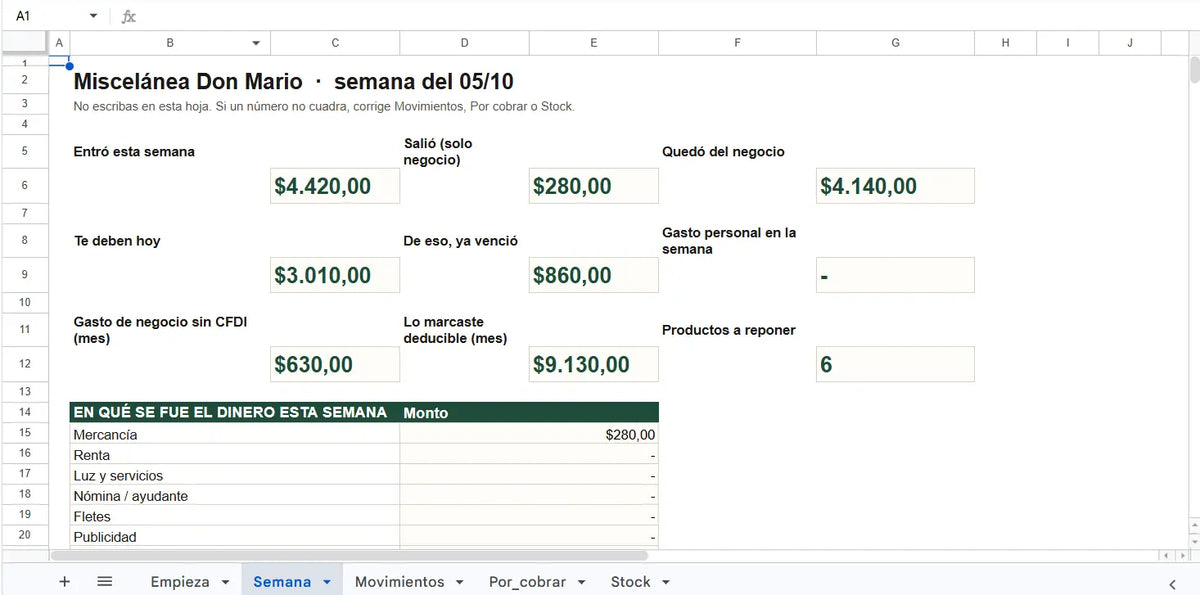This screenshot has width=1200, height=595.
Task: Click the 'Quedó del negocio' label
Action: [723, 152]
